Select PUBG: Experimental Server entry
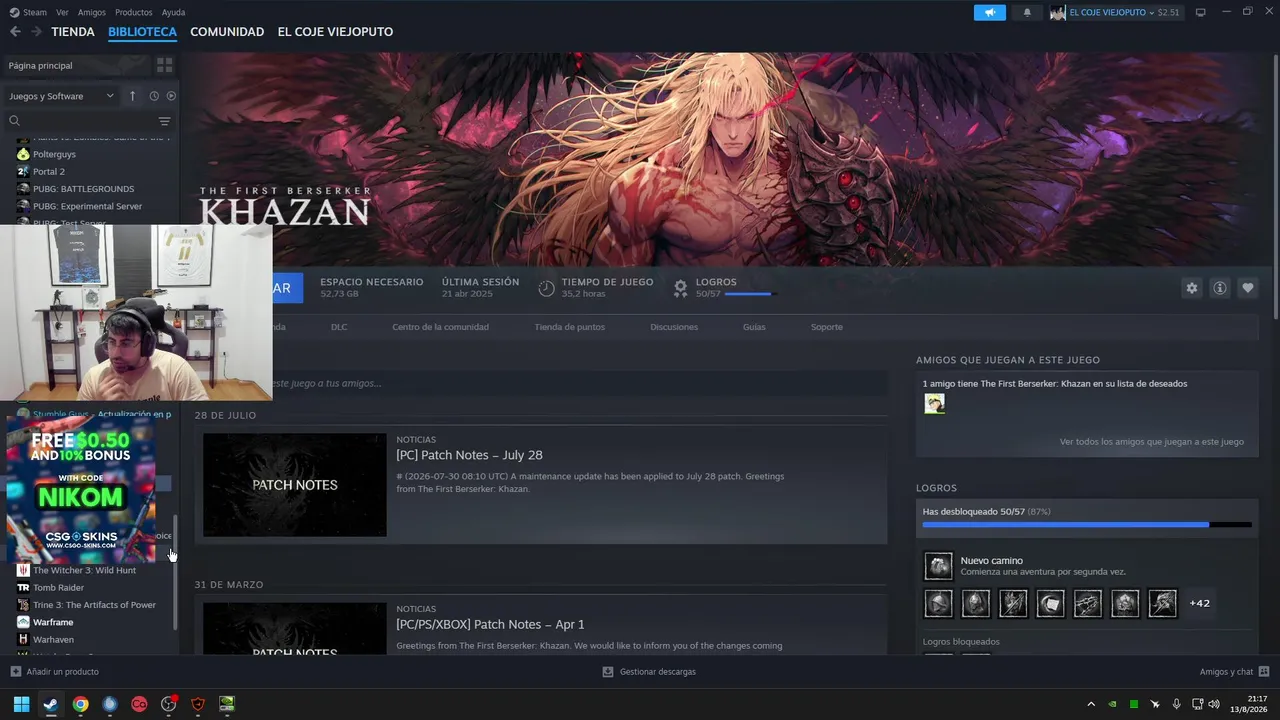This screenshot has width=1280, height=720. (x=88, y=206)
